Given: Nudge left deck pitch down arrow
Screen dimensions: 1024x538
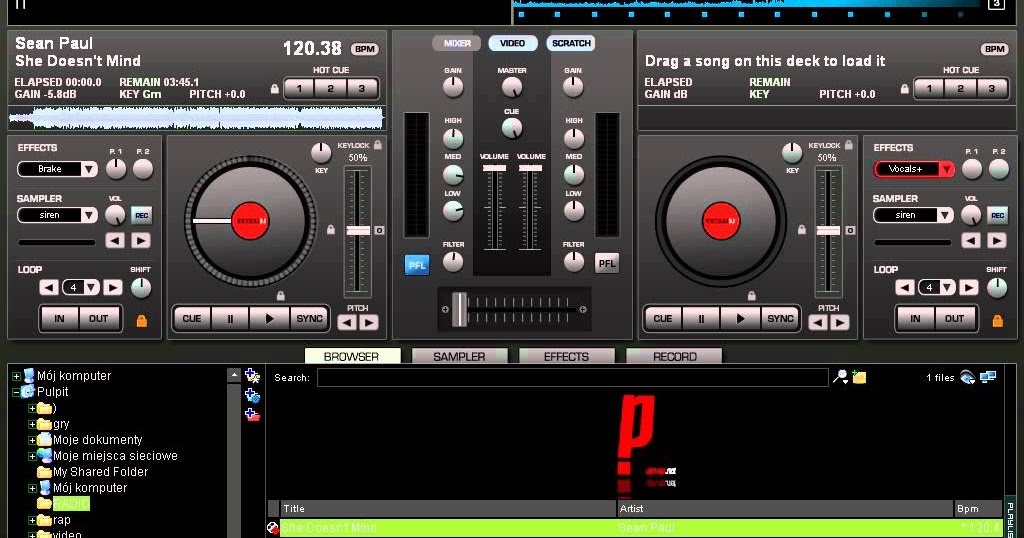Looking at the screenshot, I should [x=347, y=323].
